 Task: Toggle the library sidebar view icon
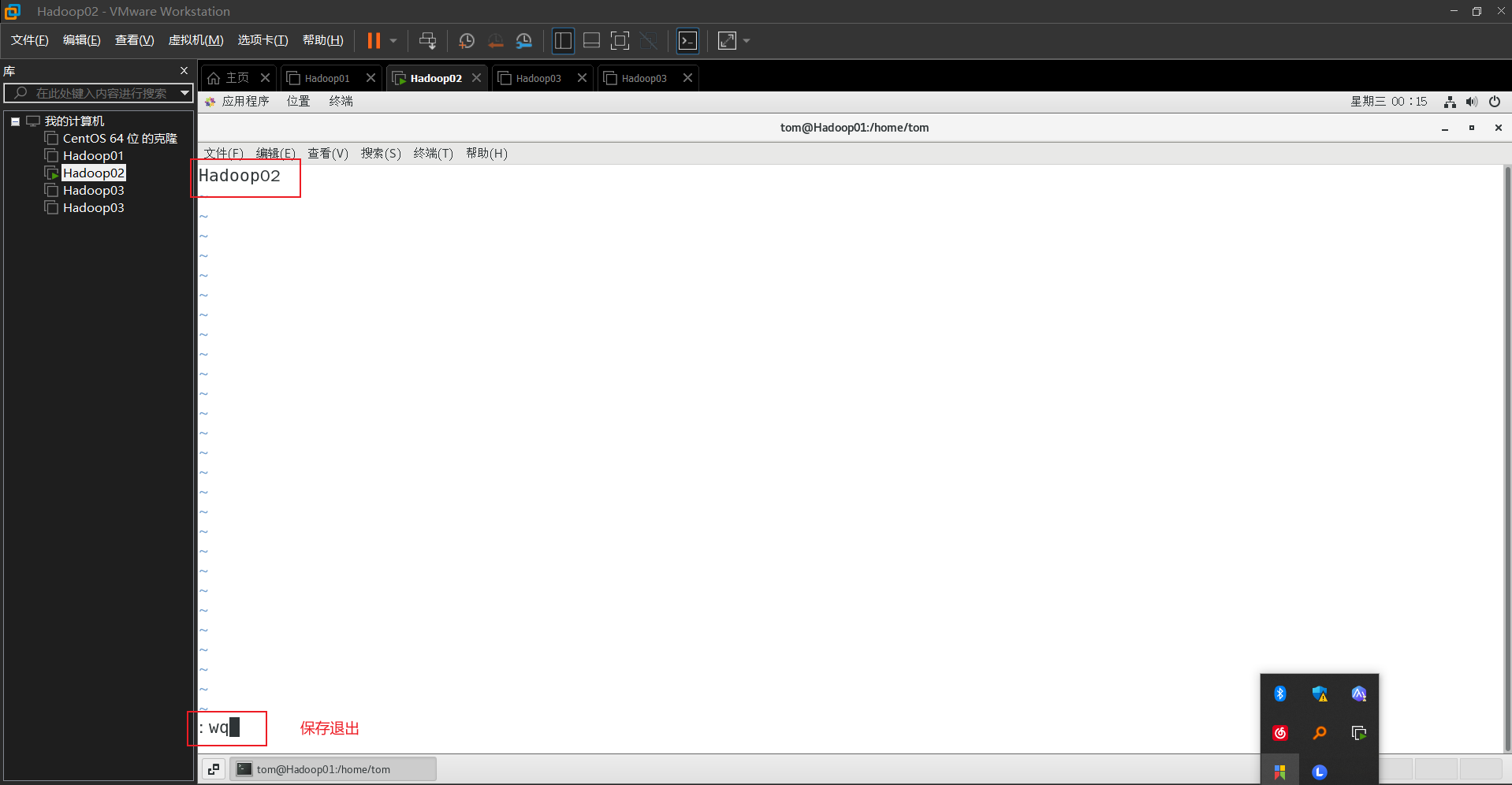pyautogui.click(x=563, y=41)
